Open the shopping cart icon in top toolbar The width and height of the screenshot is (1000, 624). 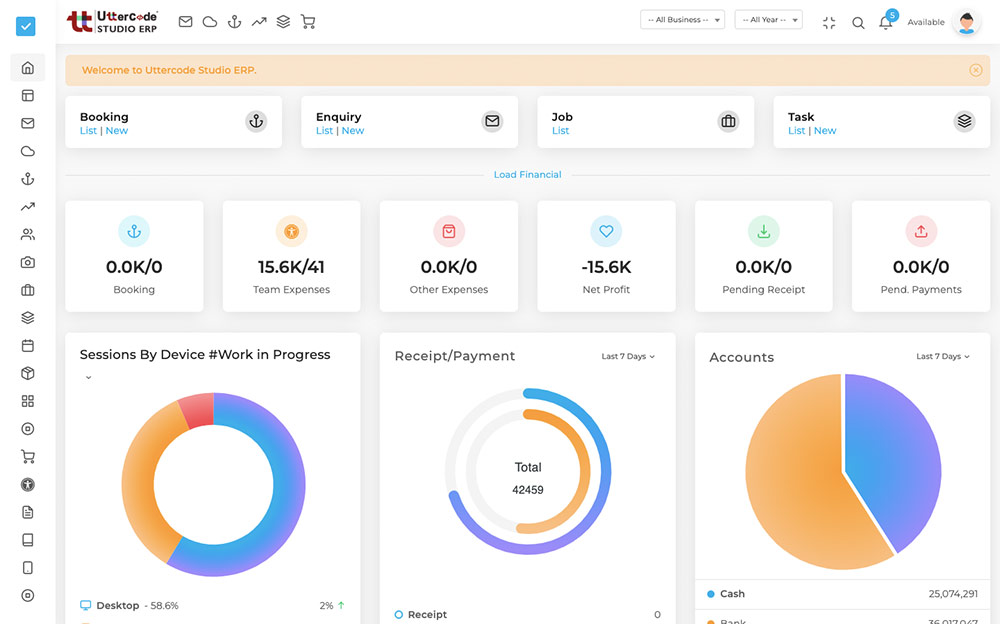pyautogui.click(x=308, y=21)
